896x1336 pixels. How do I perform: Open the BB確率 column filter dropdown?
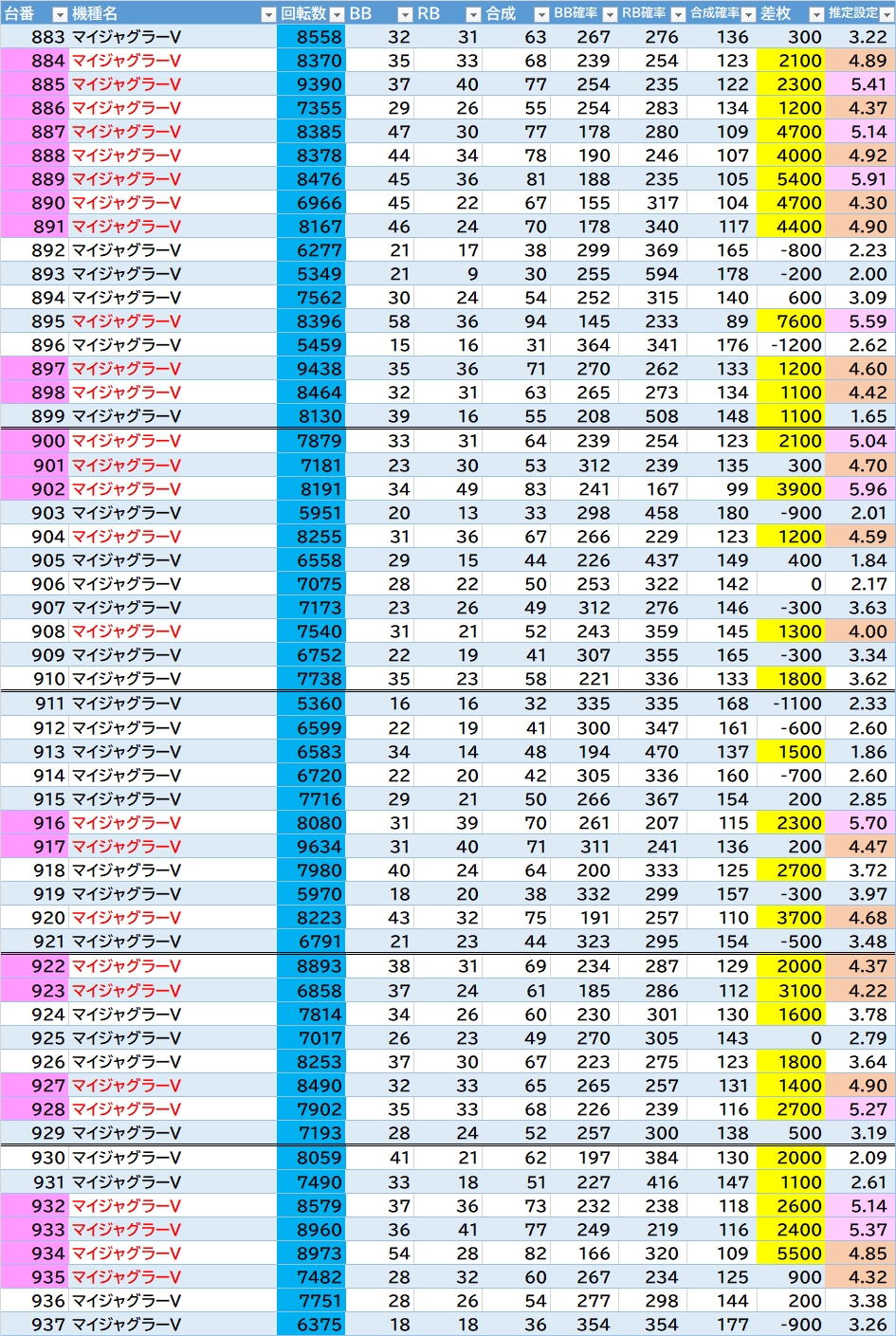[x=610, y=13]
